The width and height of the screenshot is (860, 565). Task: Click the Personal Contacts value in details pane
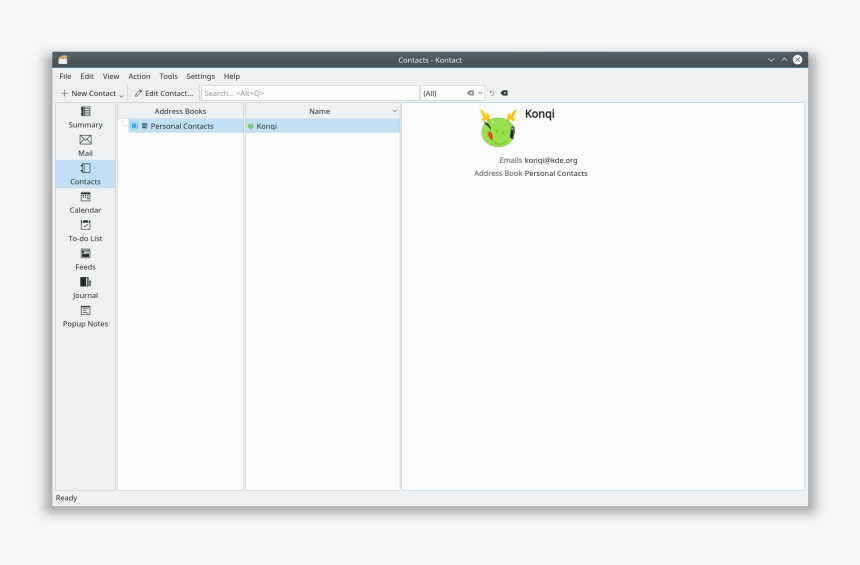point(556,173)
